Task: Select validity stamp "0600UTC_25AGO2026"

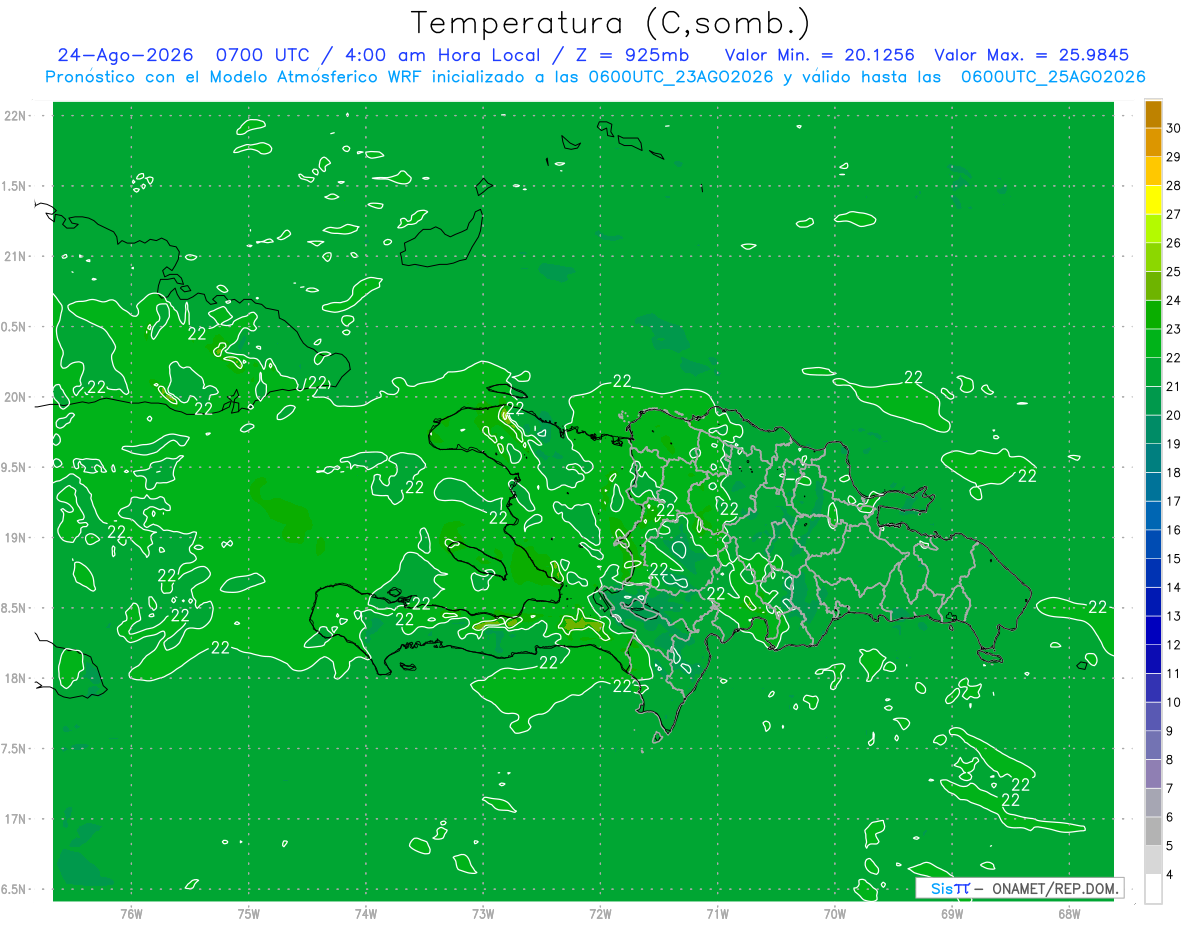Action: (x=1052, y=77)
